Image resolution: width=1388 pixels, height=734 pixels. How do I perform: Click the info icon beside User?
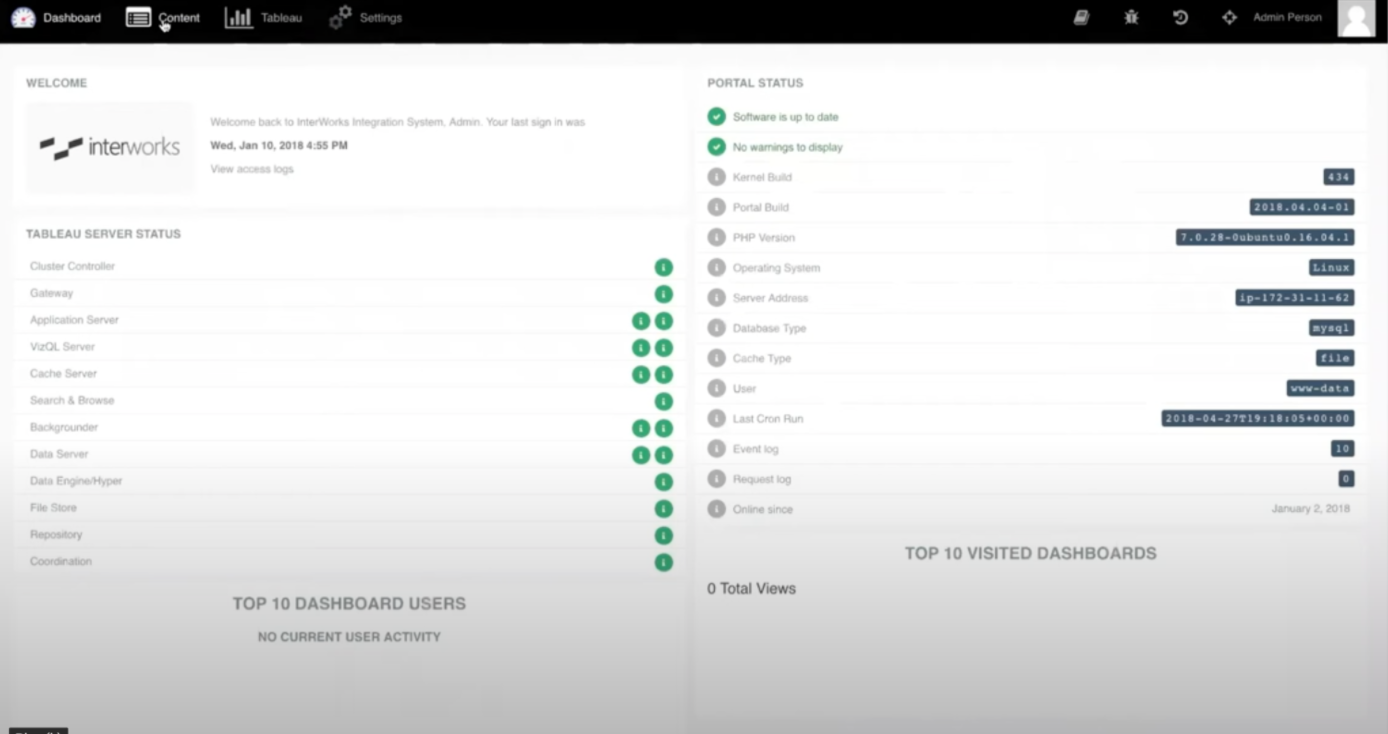pyautogui.click(x=716, y=388)
